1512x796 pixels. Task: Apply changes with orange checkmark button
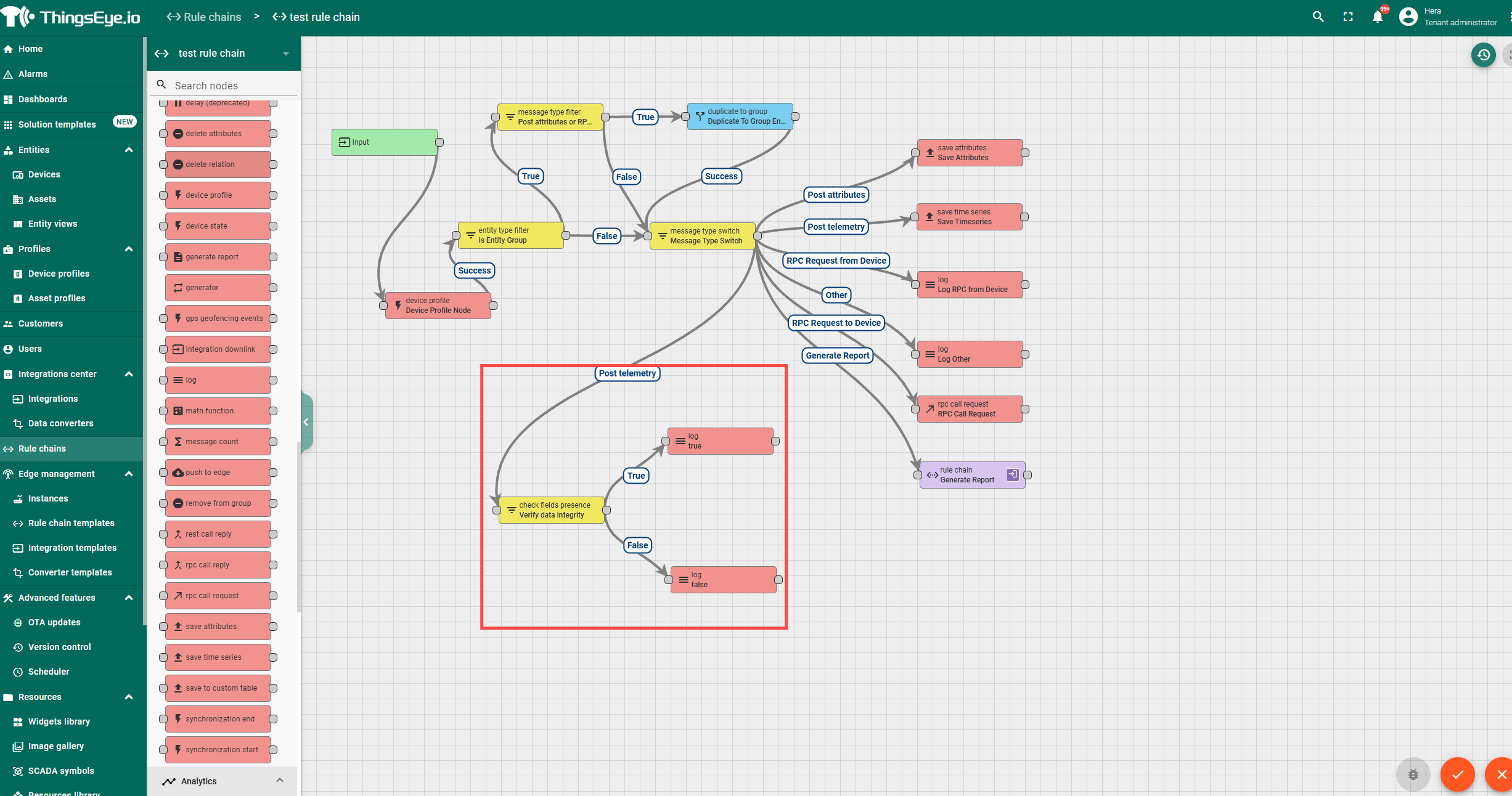point(1457,774)
